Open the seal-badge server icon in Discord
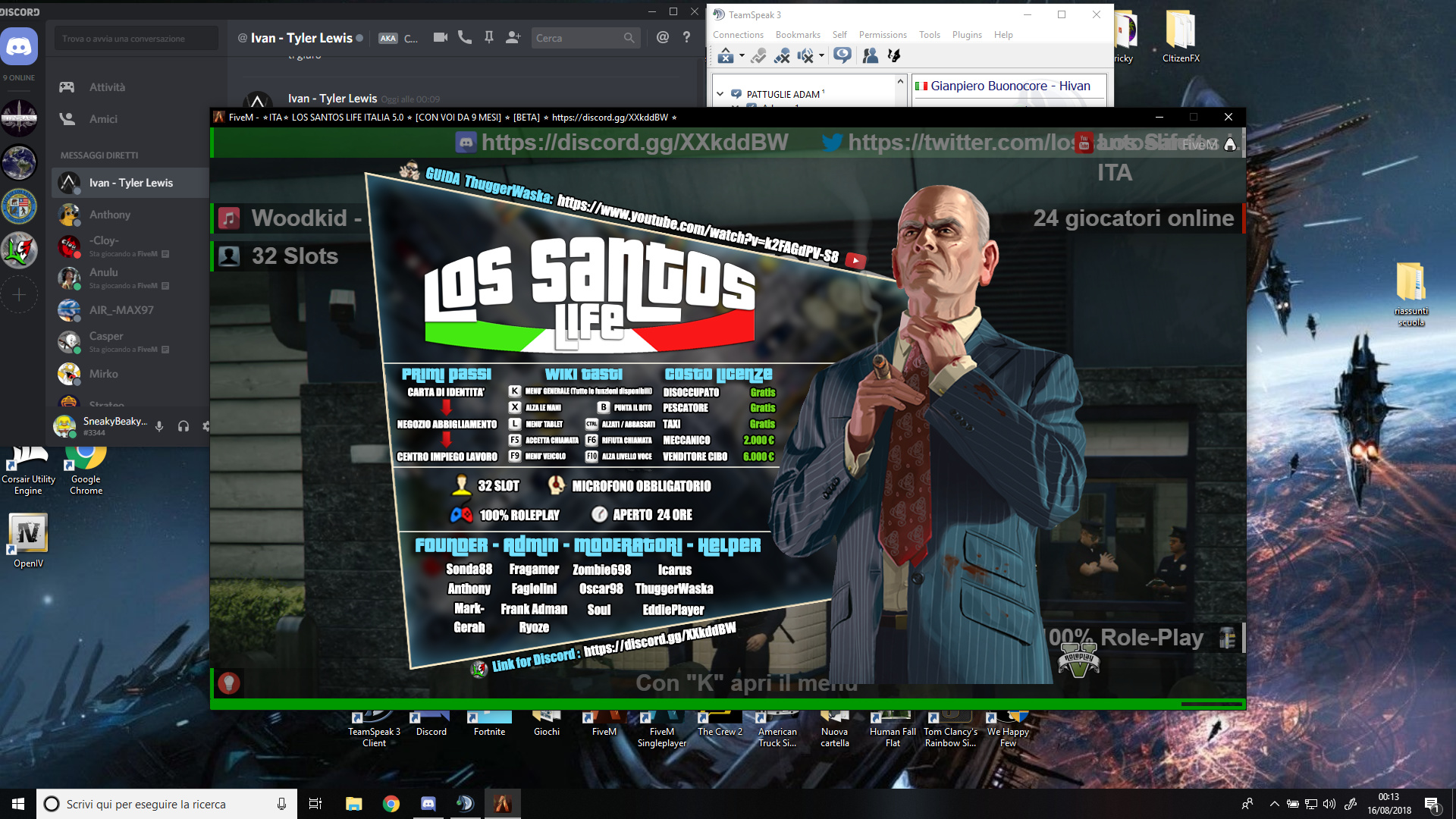 coord(19,206)
